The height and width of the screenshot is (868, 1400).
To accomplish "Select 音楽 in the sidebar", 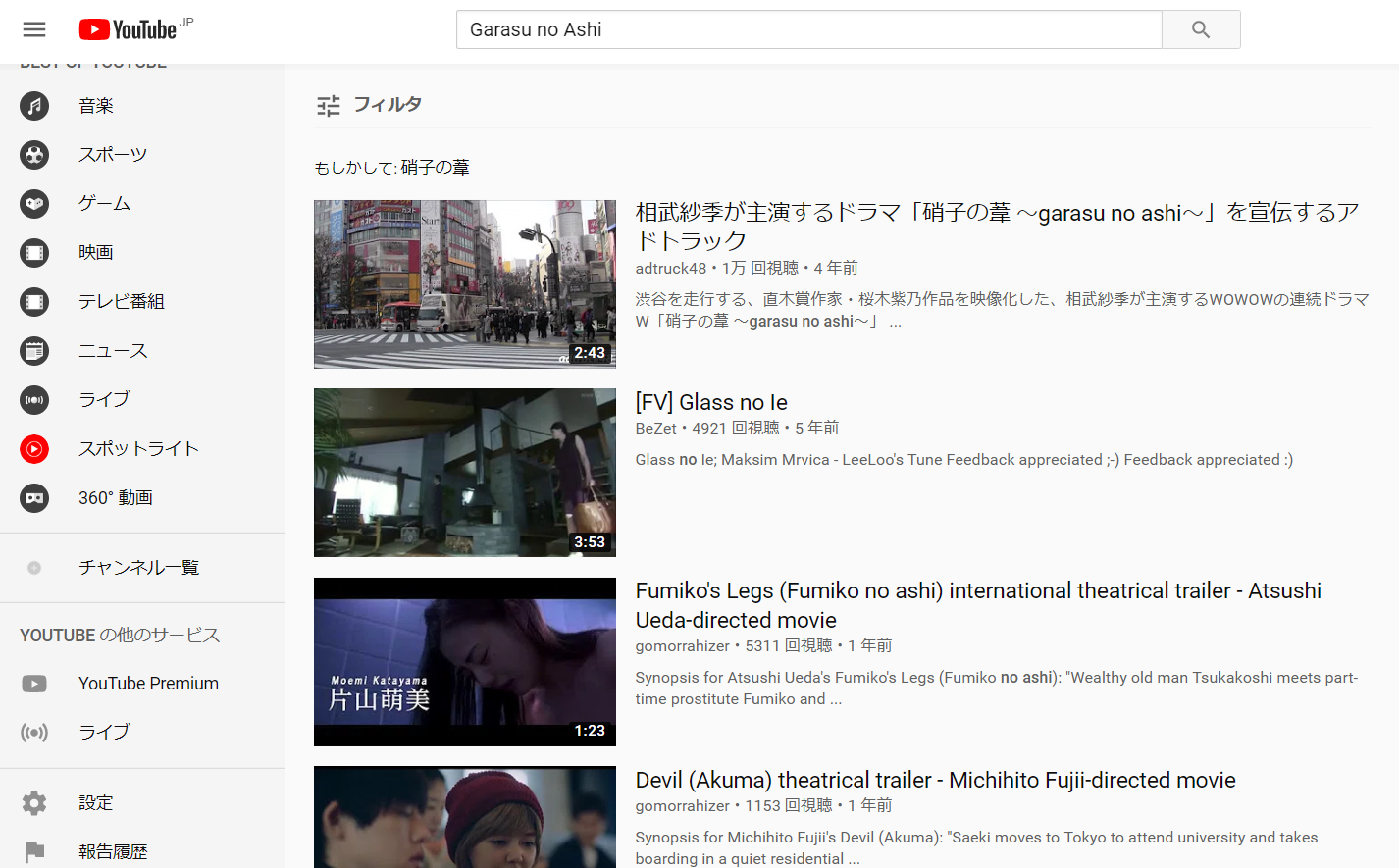I will (x=96, y=105).
